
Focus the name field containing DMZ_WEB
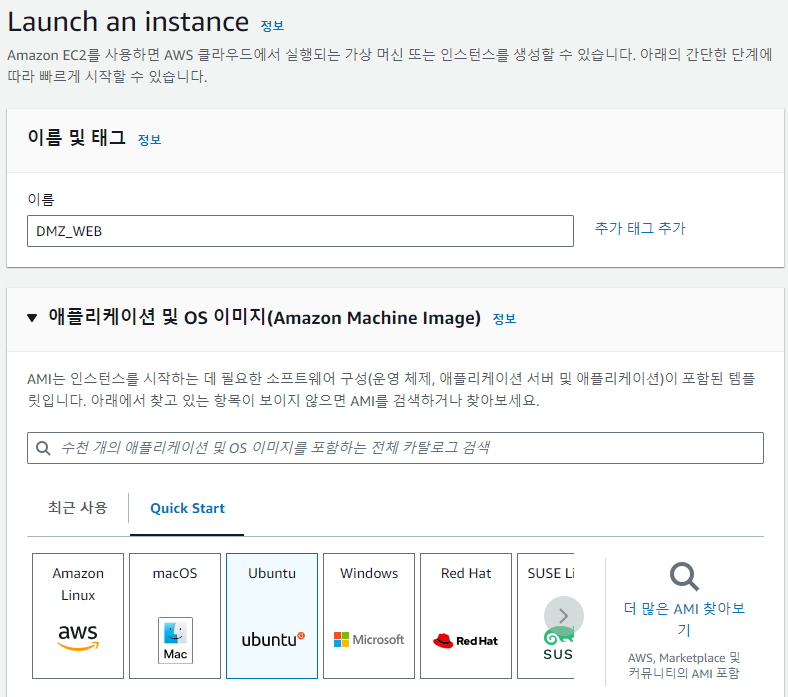point(300,231)
